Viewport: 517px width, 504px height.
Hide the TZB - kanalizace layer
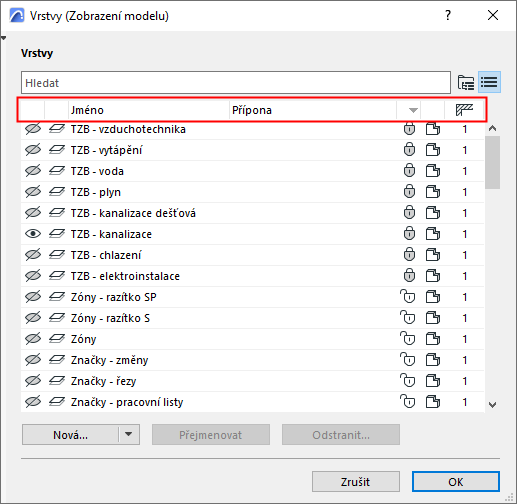33,234
